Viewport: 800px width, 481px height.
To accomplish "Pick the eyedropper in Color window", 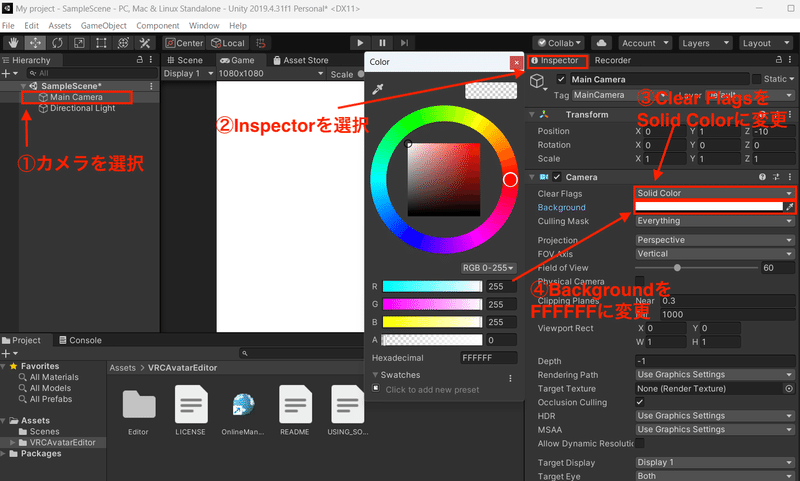I will [378, 89].
